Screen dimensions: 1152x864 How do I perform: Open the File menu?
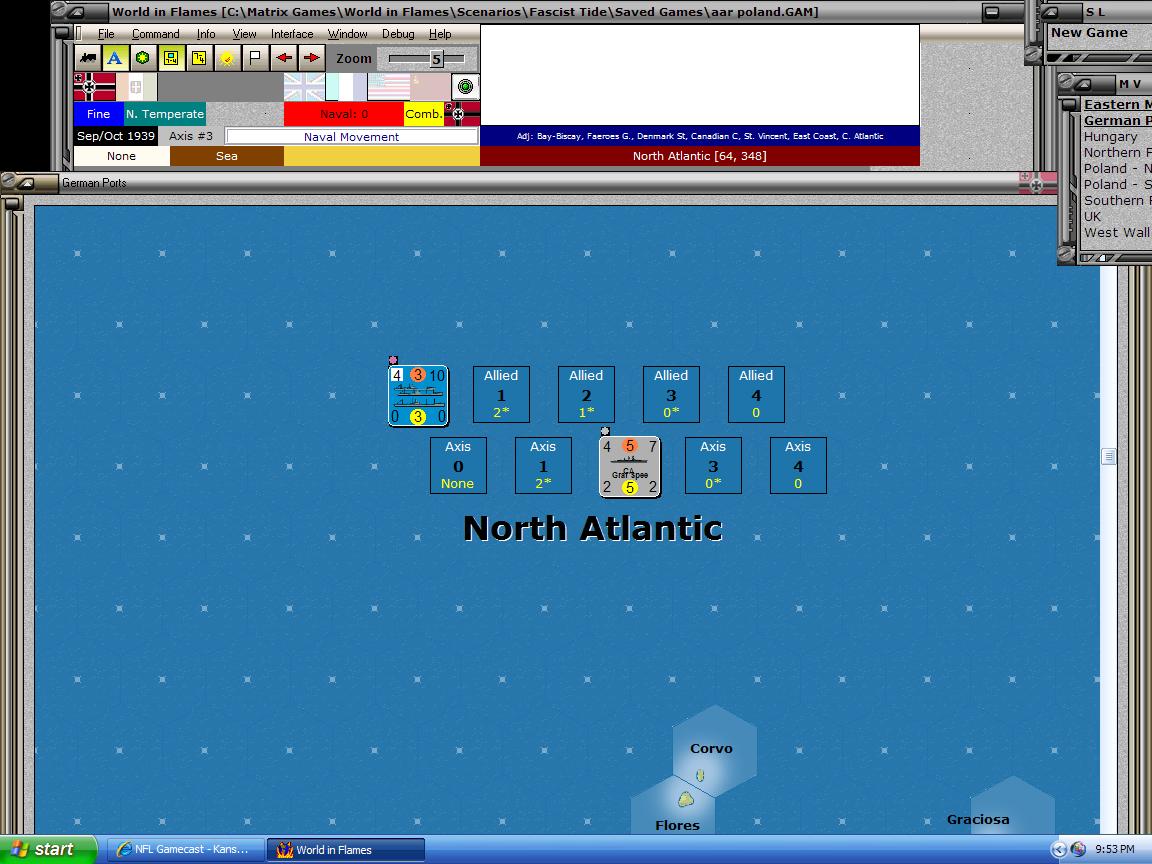106,34
